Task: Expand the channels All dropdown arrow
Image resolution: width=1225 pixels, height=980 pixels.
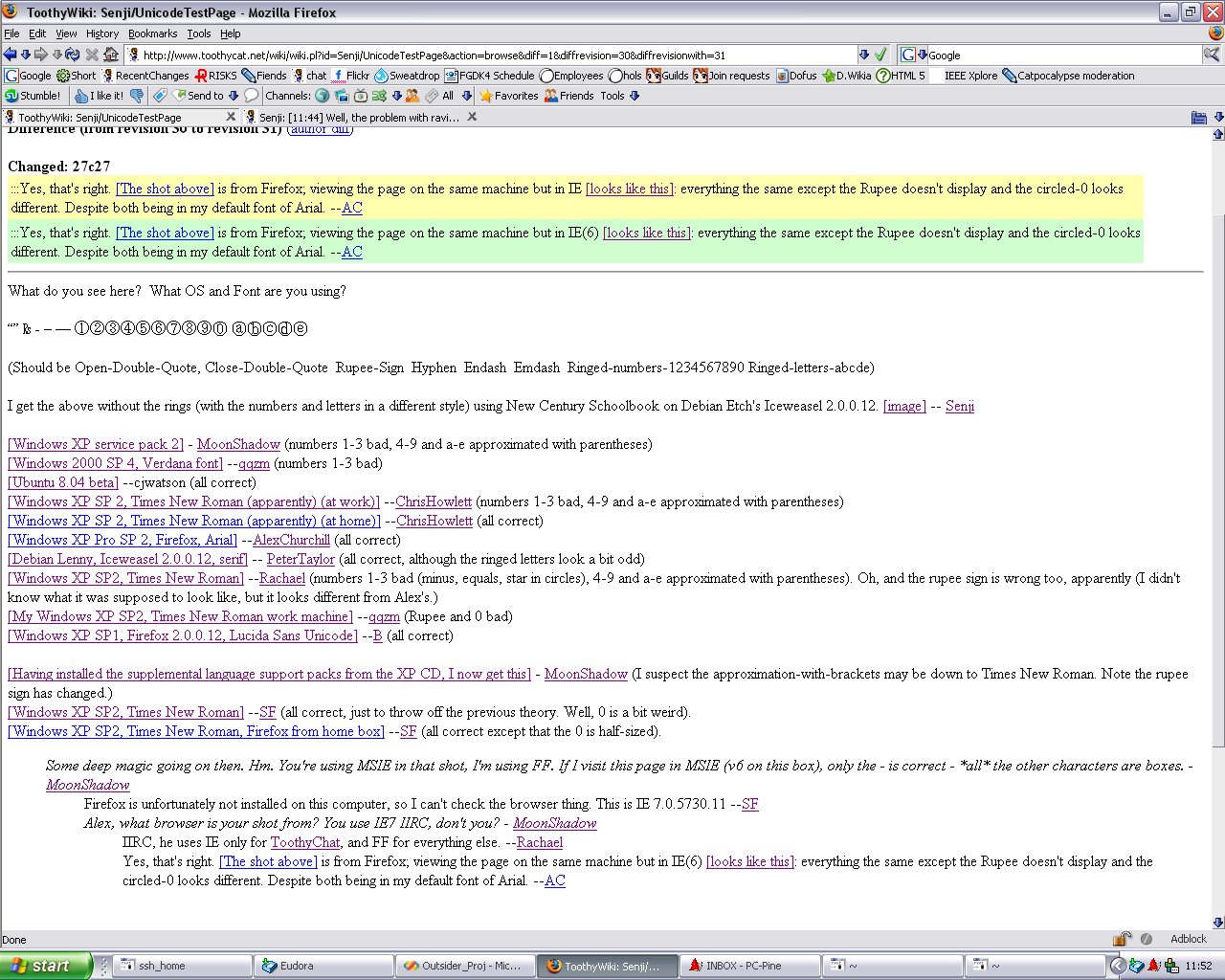Action: (467, 96)
